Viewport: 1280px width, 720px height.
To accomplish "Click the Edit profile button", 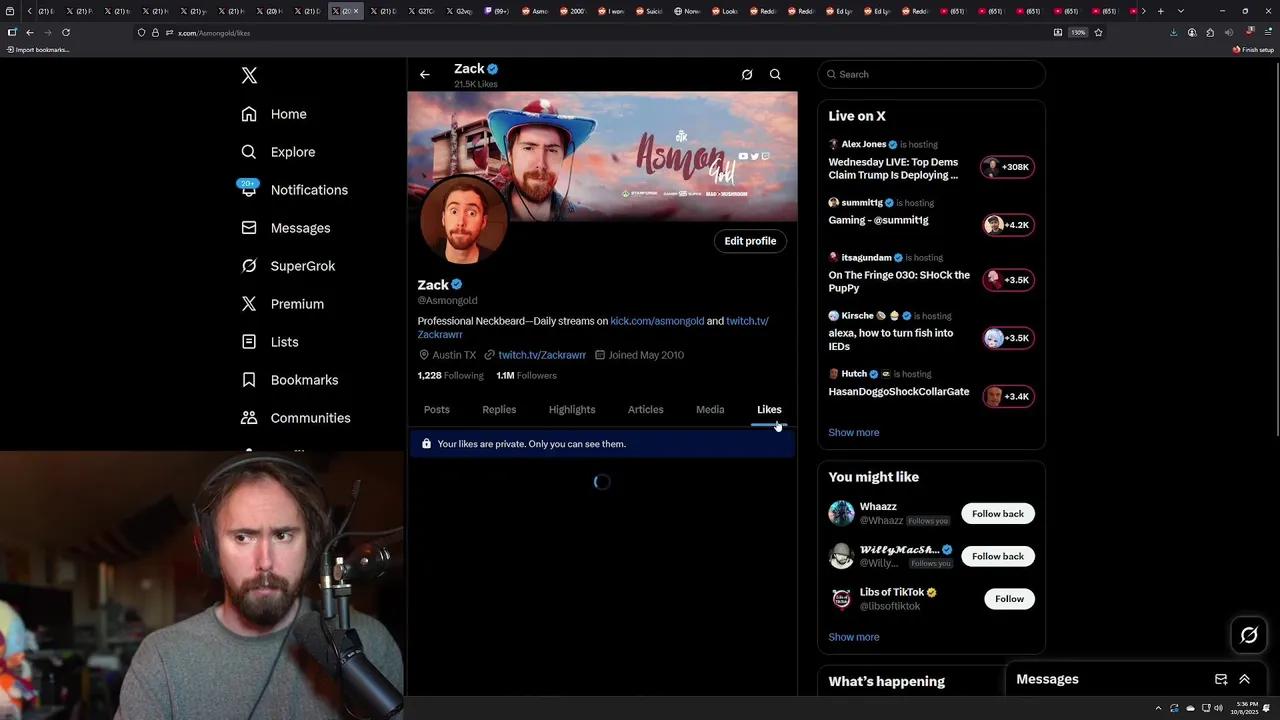I will tap(750, 241).
